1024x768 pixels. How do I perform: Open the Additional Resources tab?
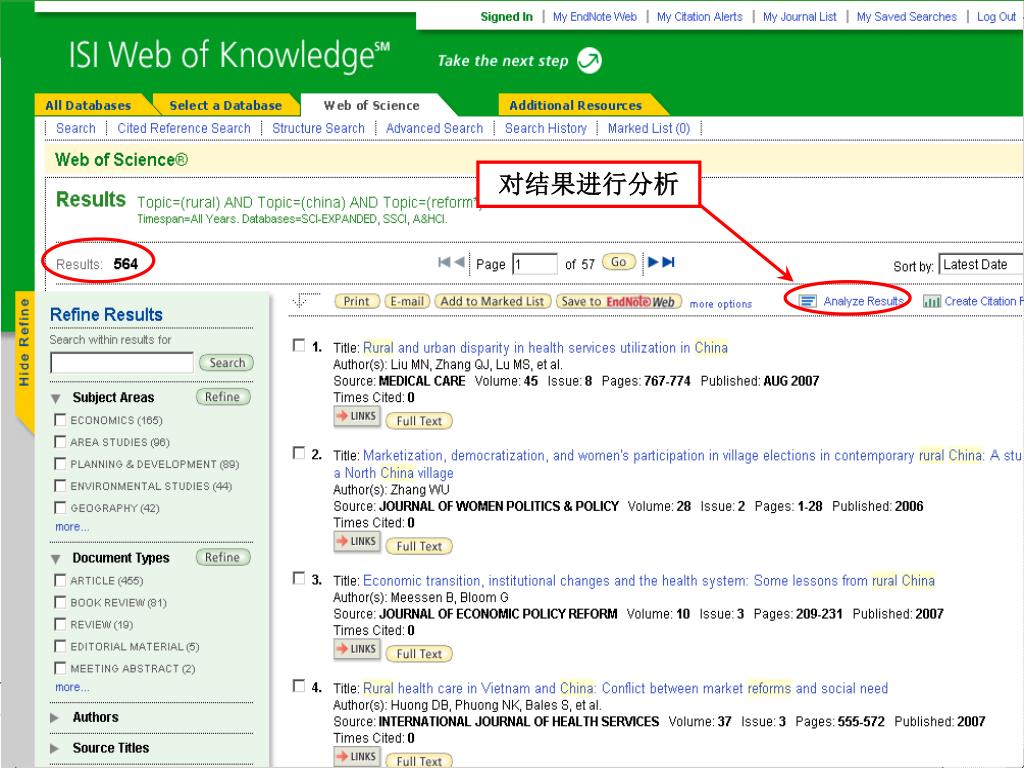click(x=575, y=105)
